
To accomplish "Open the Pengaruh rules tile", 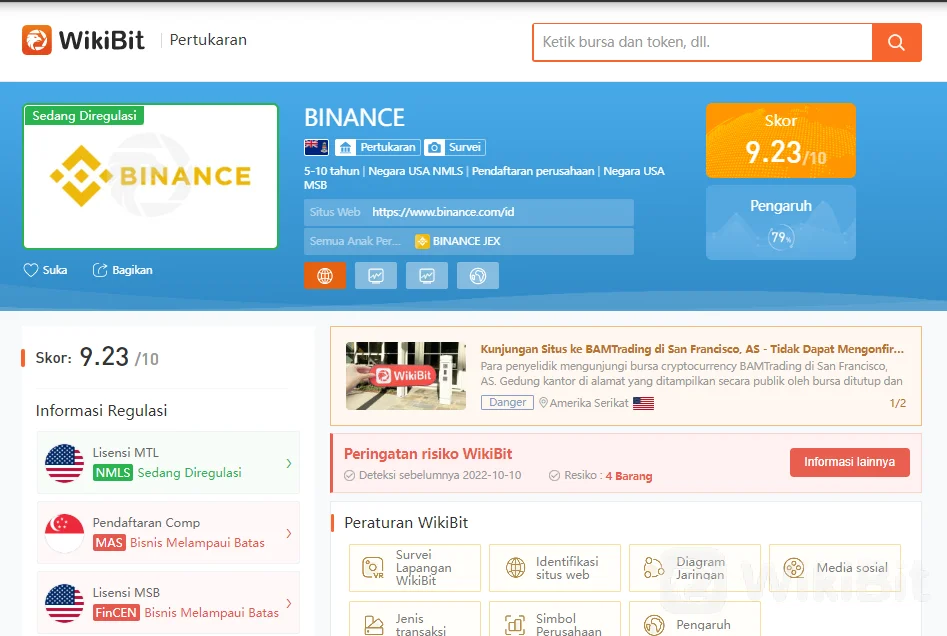I will (695, 619).
